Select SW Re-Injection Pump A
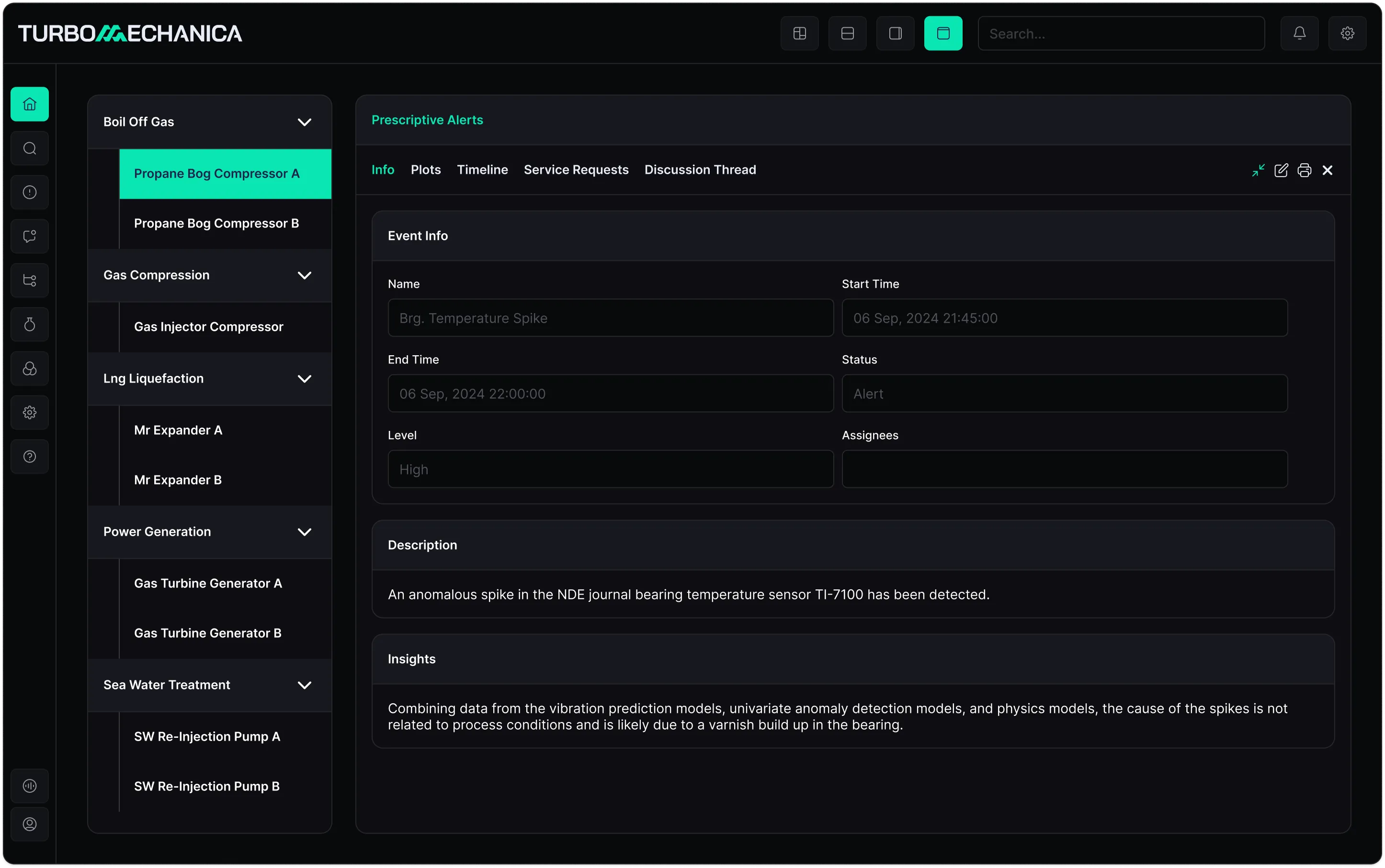1385x868 pixels. pos(225,736)
